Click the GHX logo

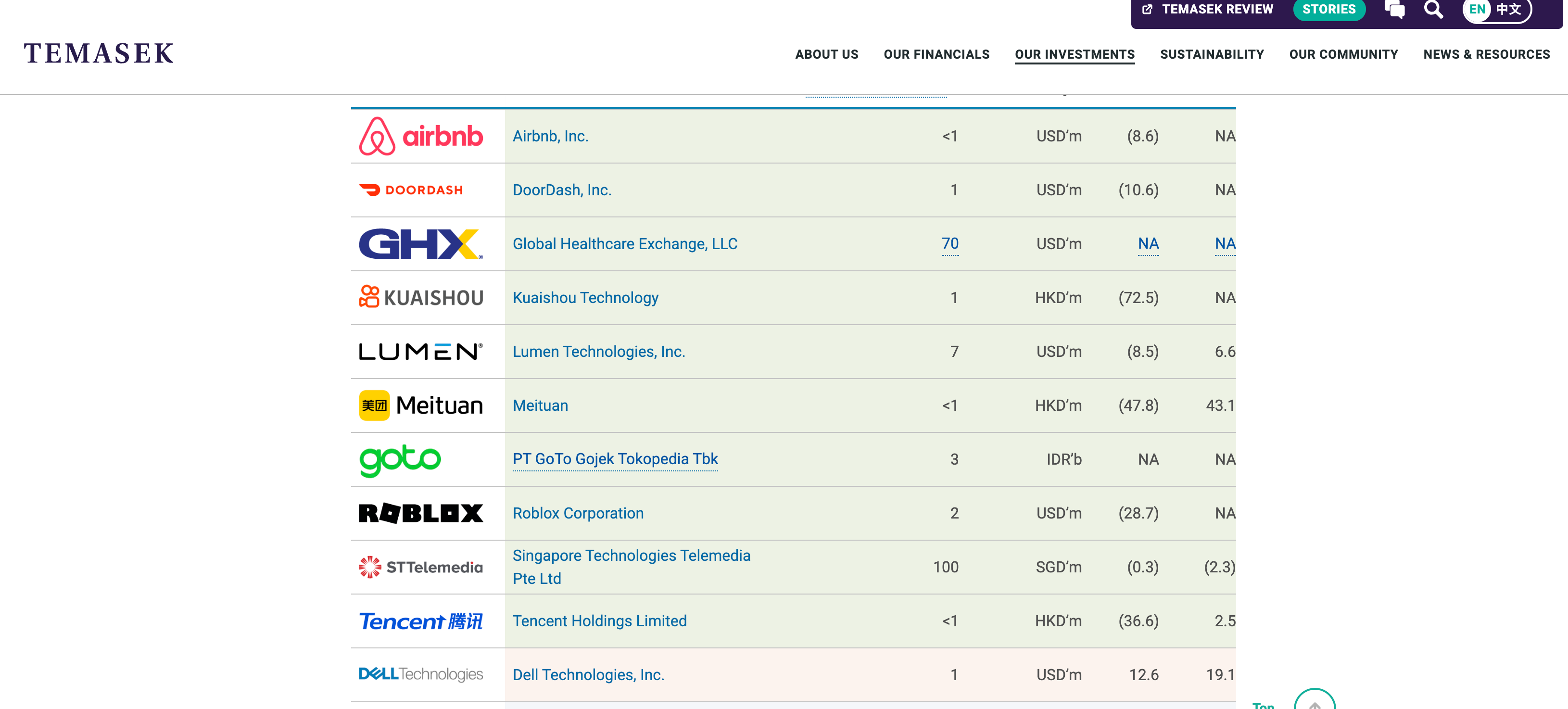pos(420,244)
